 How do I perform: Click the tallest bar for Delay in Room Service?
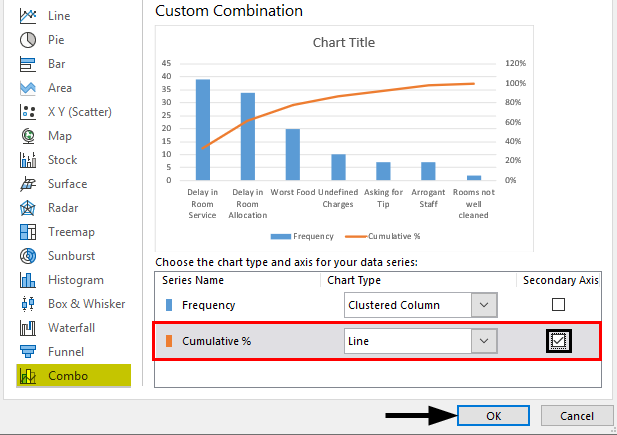coord(203,130)
